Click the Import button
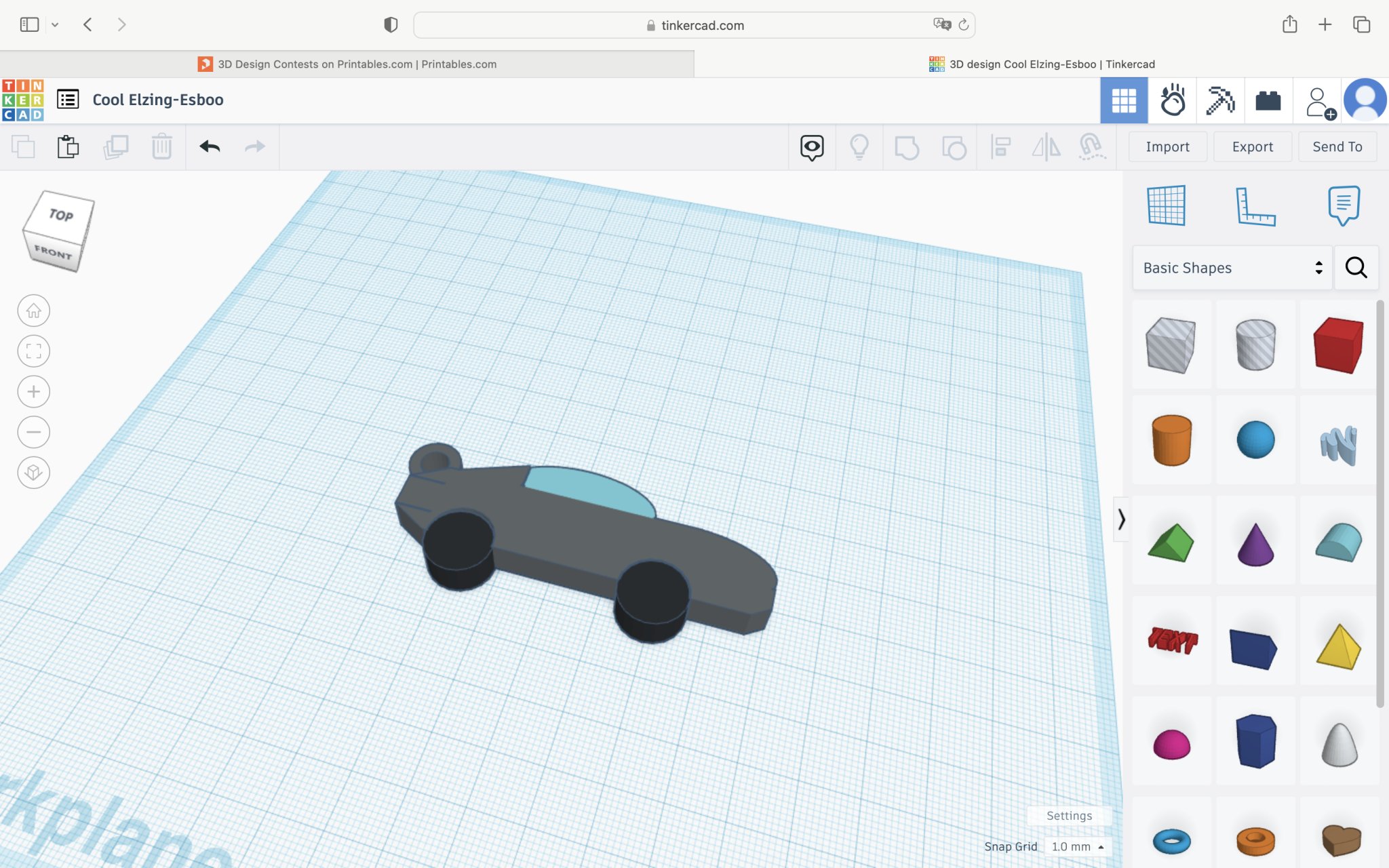Viewport: 1389px width, 868px height. click(x=1167, y=146)
